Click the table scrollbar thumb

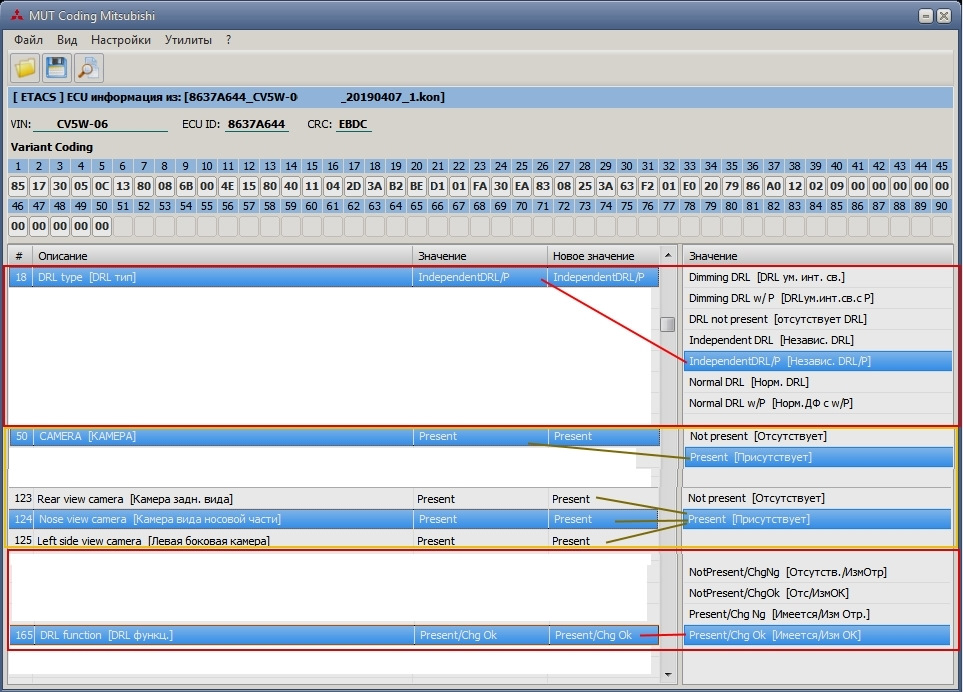pos(668,324)
